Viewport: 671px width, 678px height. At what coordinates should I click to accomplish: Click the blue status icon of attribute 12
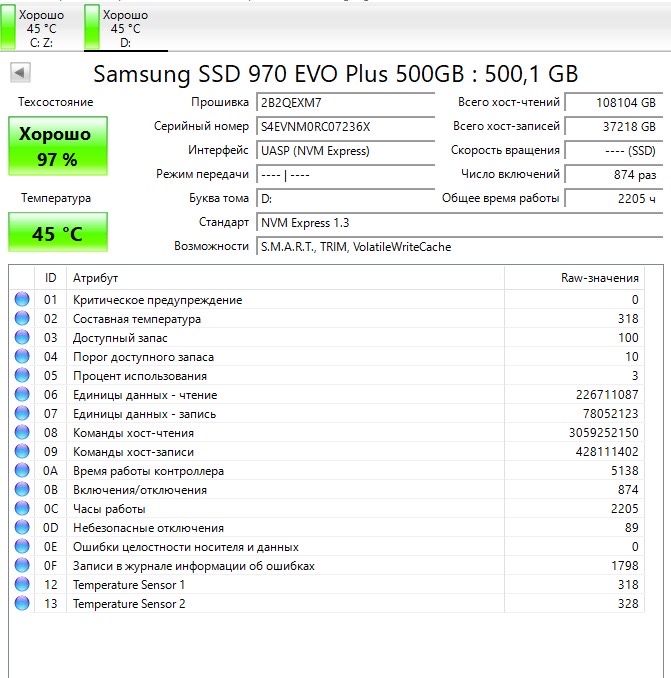click(22, 585)
